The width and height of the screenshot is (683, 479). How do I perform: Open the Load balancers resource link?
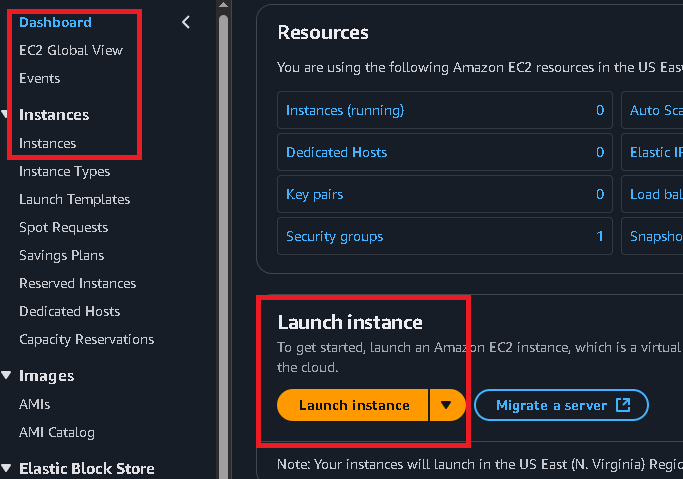(x=656, y=194)
